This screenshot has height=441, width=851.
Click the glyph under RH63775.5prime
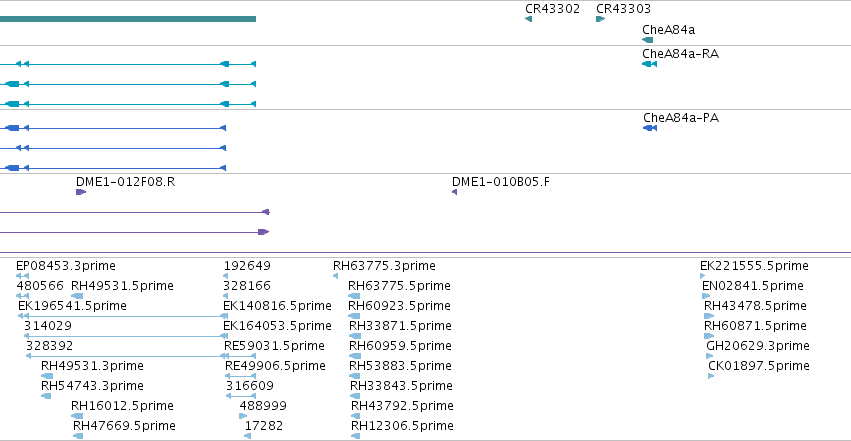[354, 296]
